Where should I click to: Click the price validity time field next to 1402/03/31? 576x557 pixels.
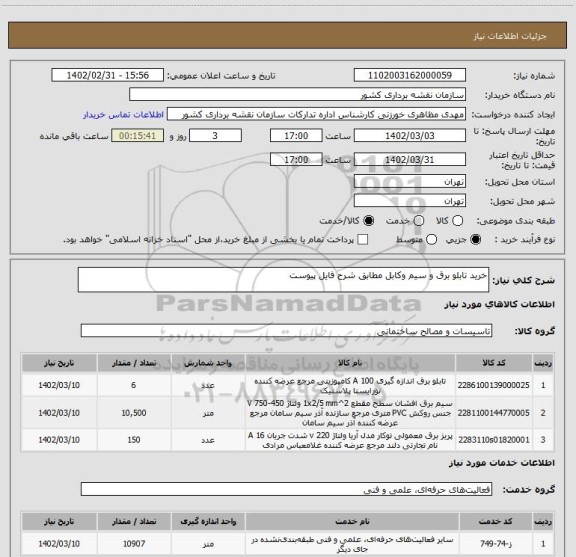(296, 159)
